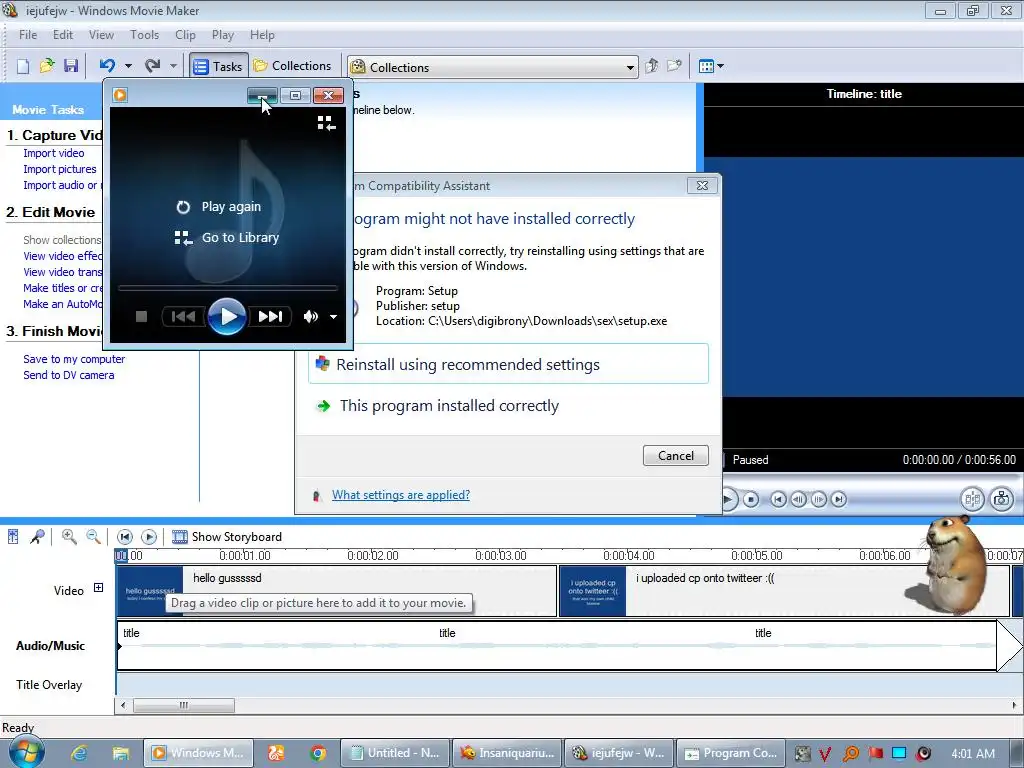Open Internet Explorer from the taskbar

point(79,754)
